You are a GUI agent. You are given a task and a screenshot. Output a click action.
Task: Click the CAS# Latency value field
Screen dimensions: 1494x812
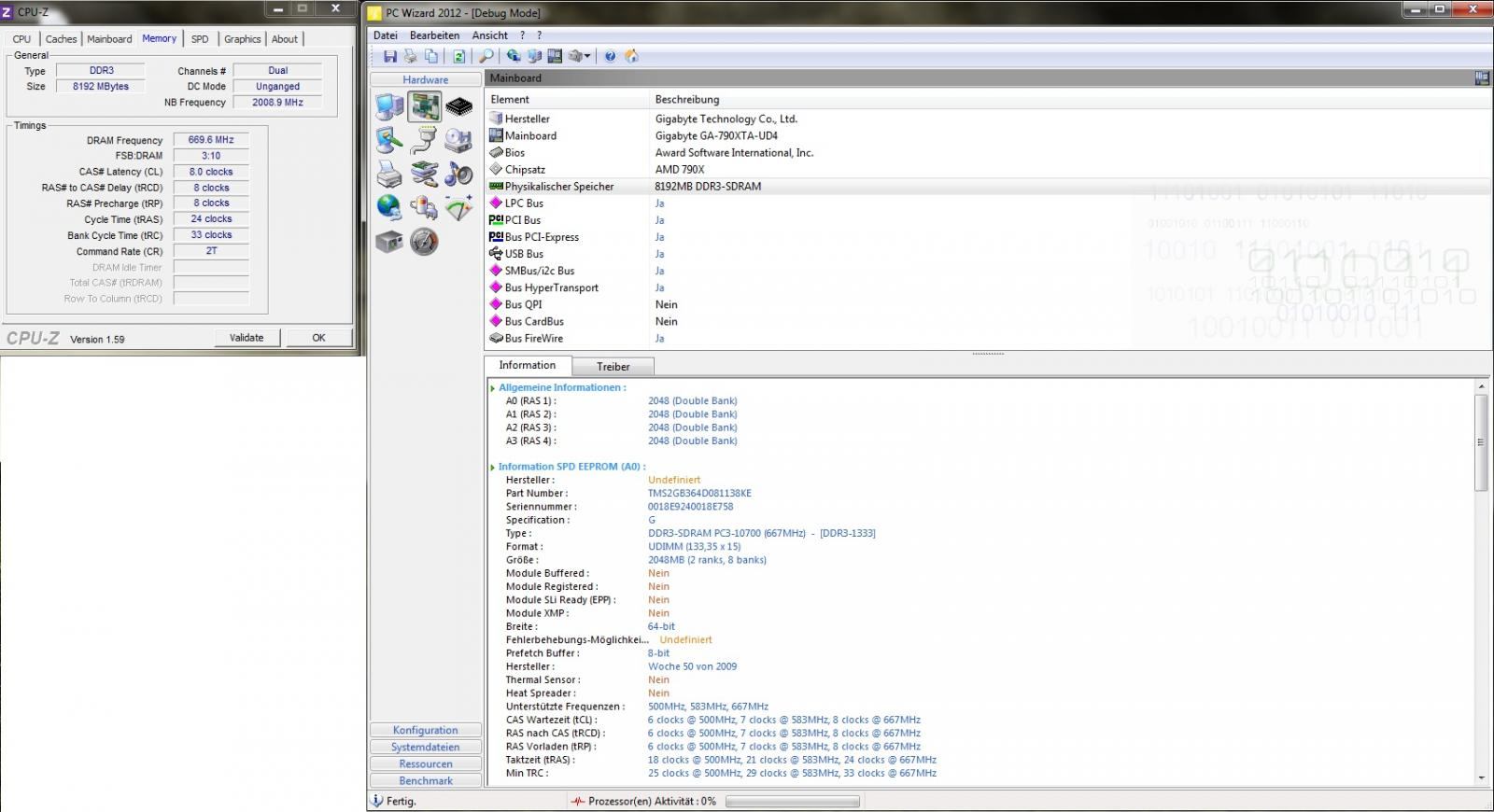(211, 172)
